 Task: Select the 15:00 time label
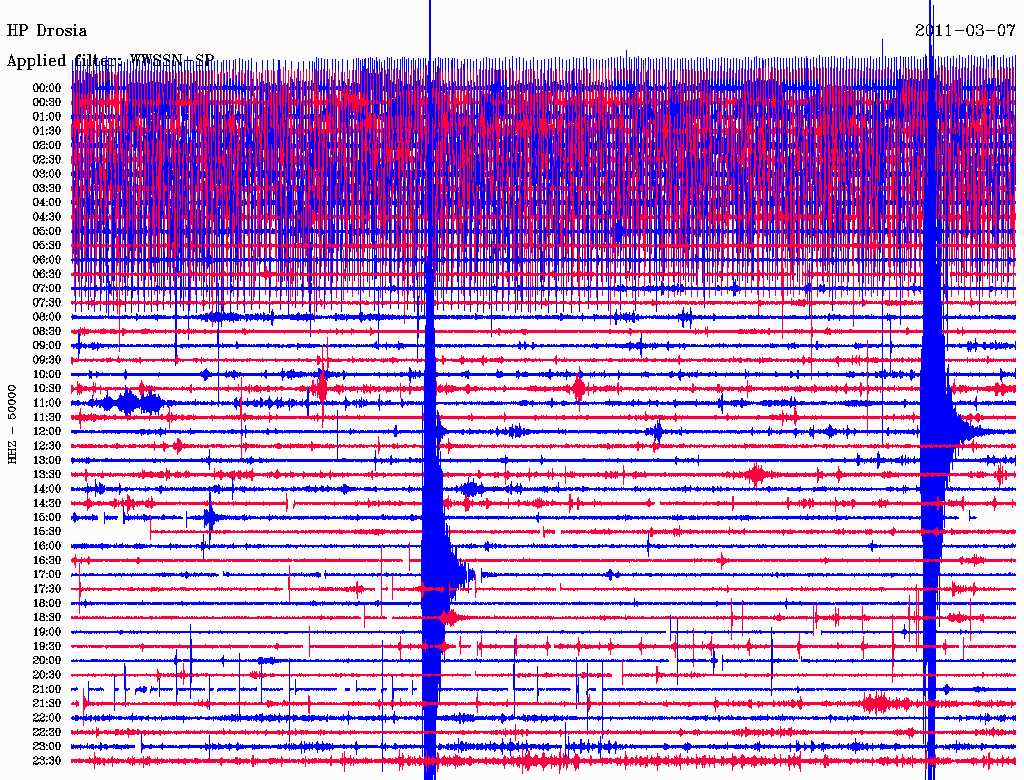(47, 517)
